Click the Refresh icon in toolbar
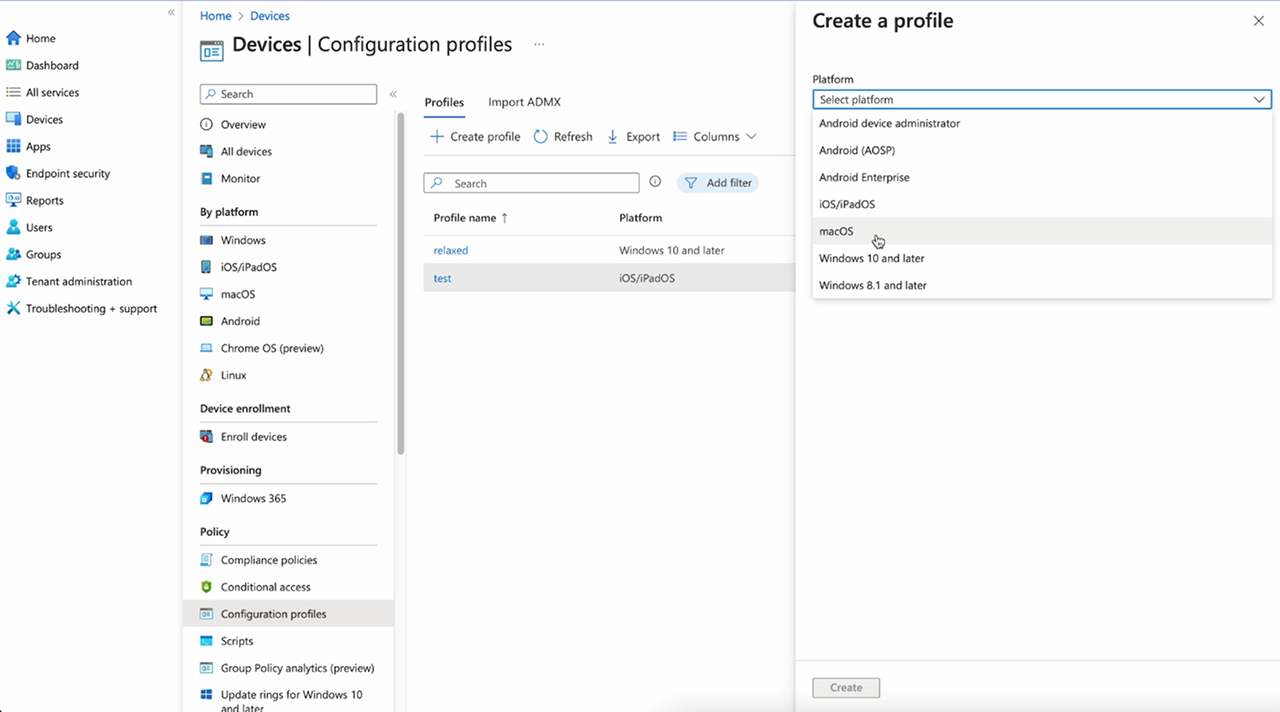The image size is (1280, 712). click(541, 137)
